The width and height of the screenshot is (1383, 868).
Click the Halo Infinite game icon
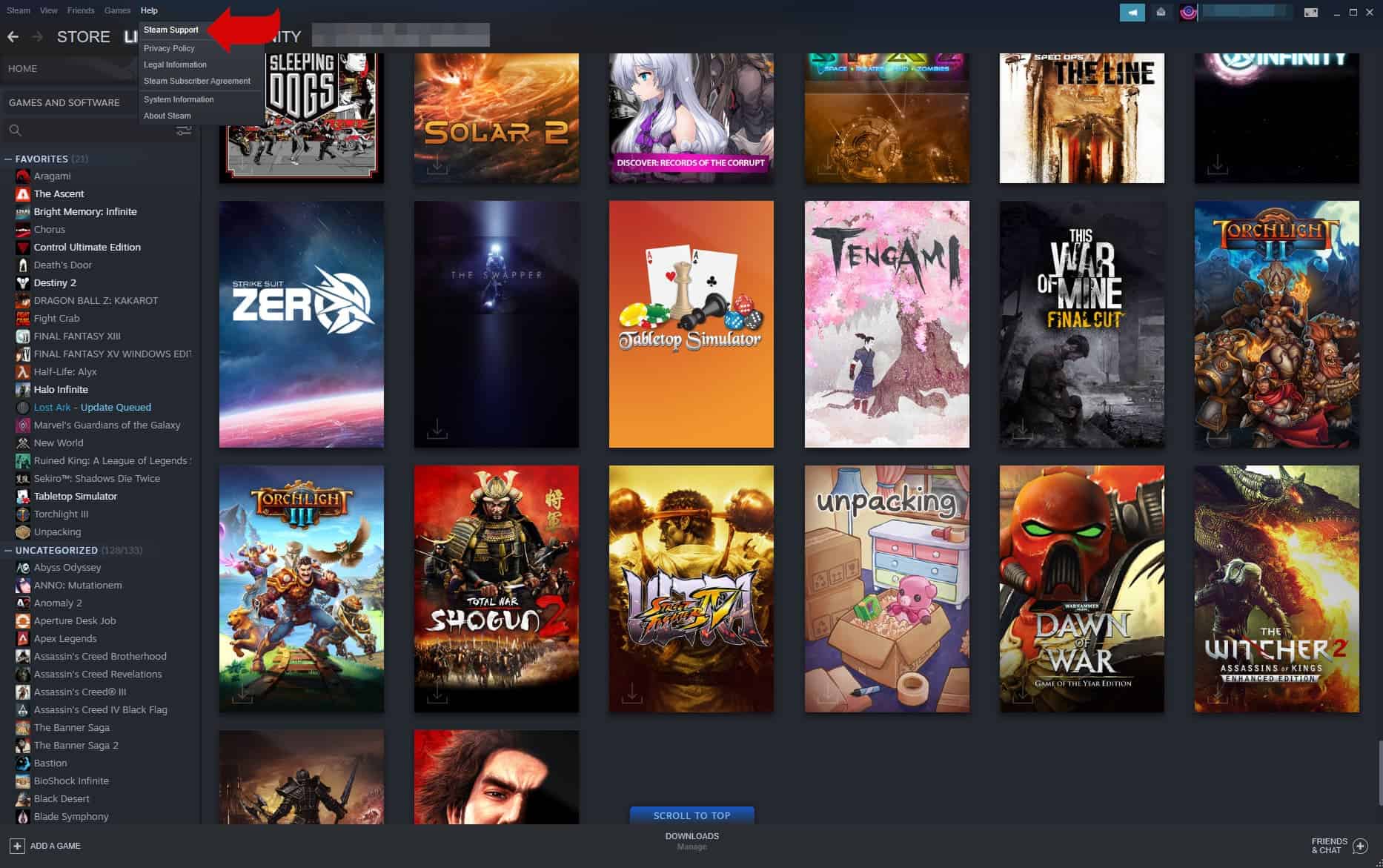coord(23,389)
